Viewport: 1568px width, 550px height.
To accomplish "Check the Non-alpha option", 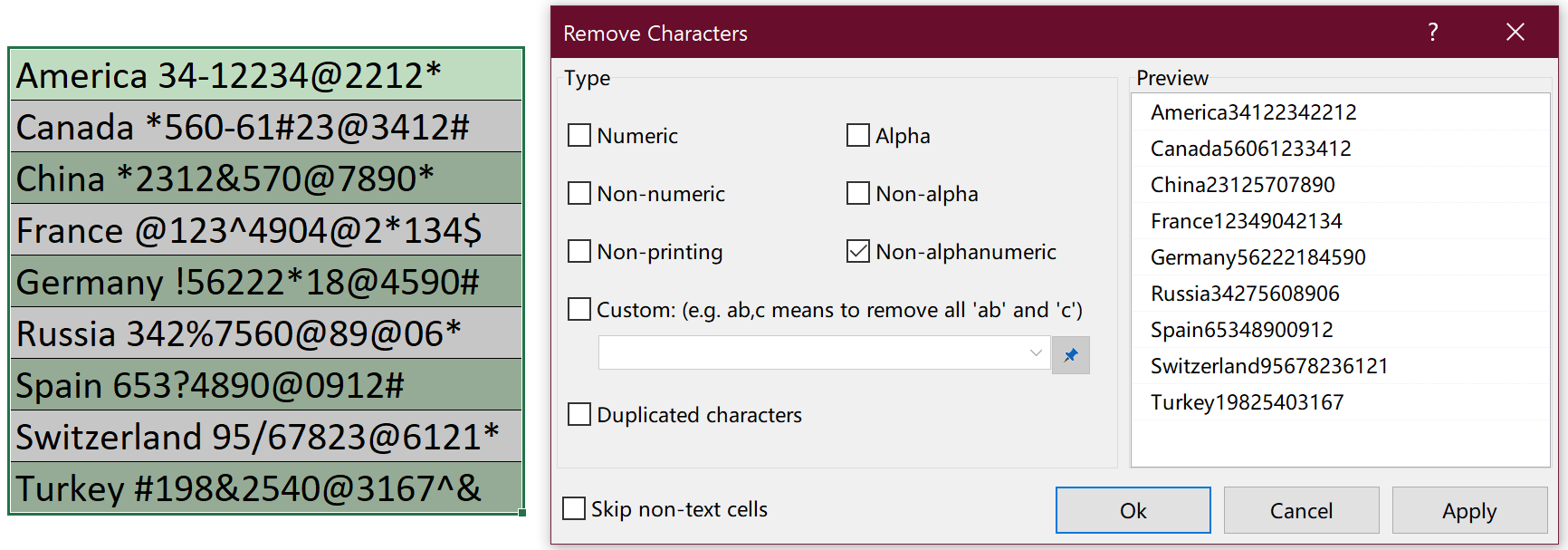I will 857,193.
